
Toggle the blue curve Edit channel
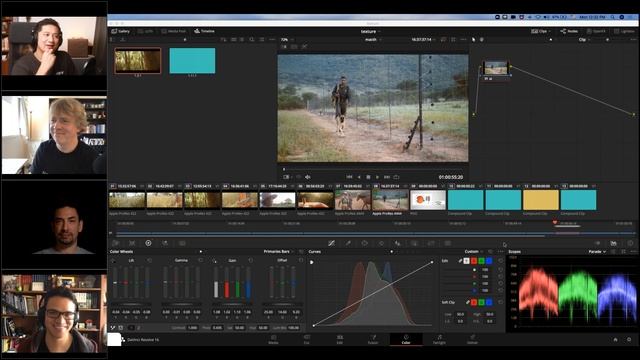point(489,260)
